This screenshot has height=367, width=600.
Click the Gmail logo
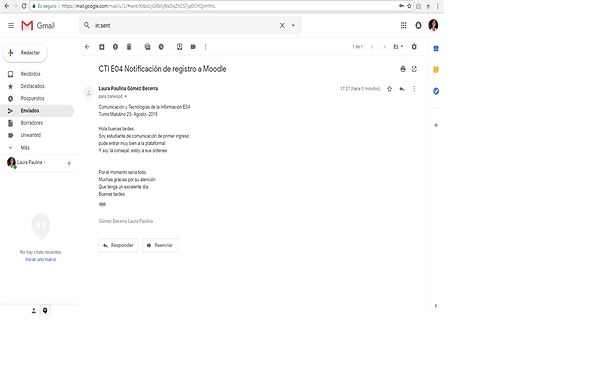(38, 26)
